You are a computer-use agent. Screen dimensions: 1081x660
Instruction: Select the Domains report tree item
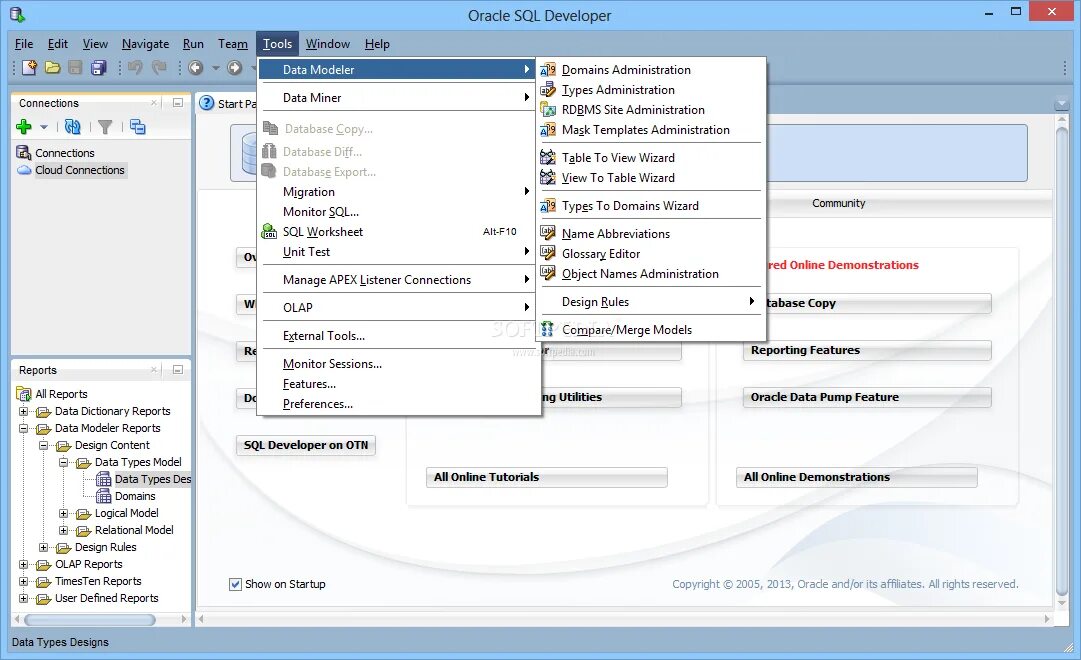point(135,496)
